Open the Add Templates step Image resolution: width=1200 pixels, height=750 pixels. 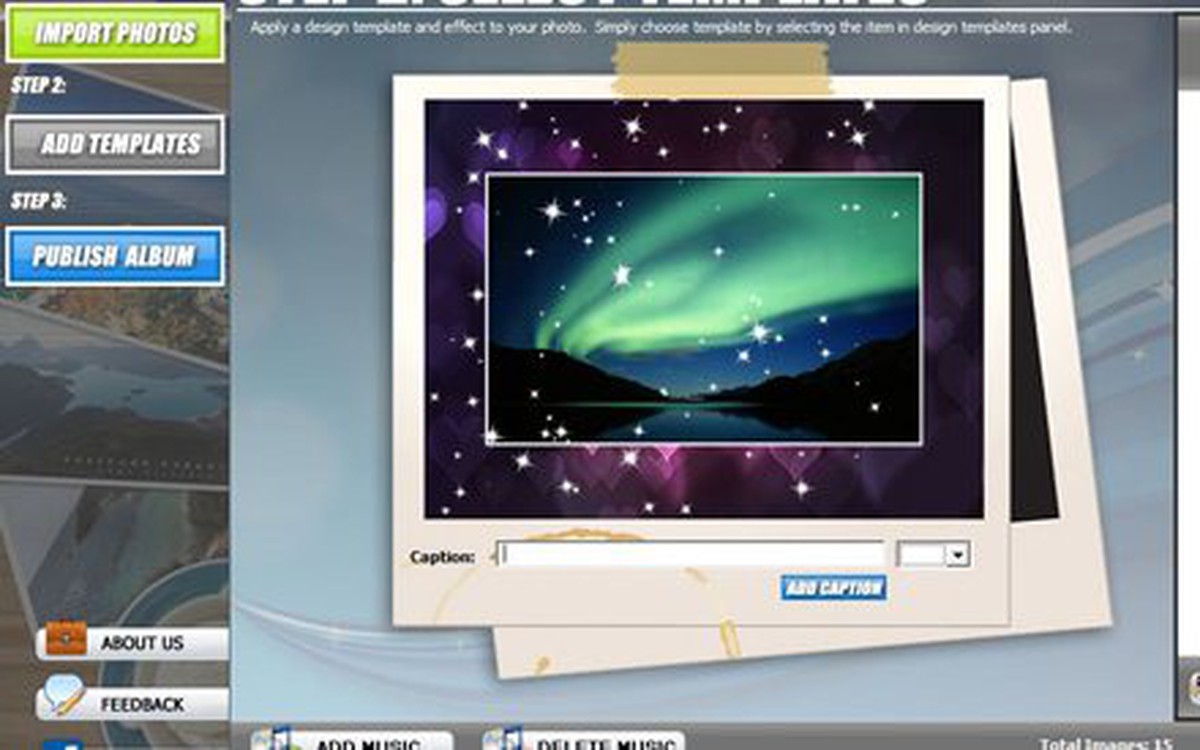click(x=115, y=145)
